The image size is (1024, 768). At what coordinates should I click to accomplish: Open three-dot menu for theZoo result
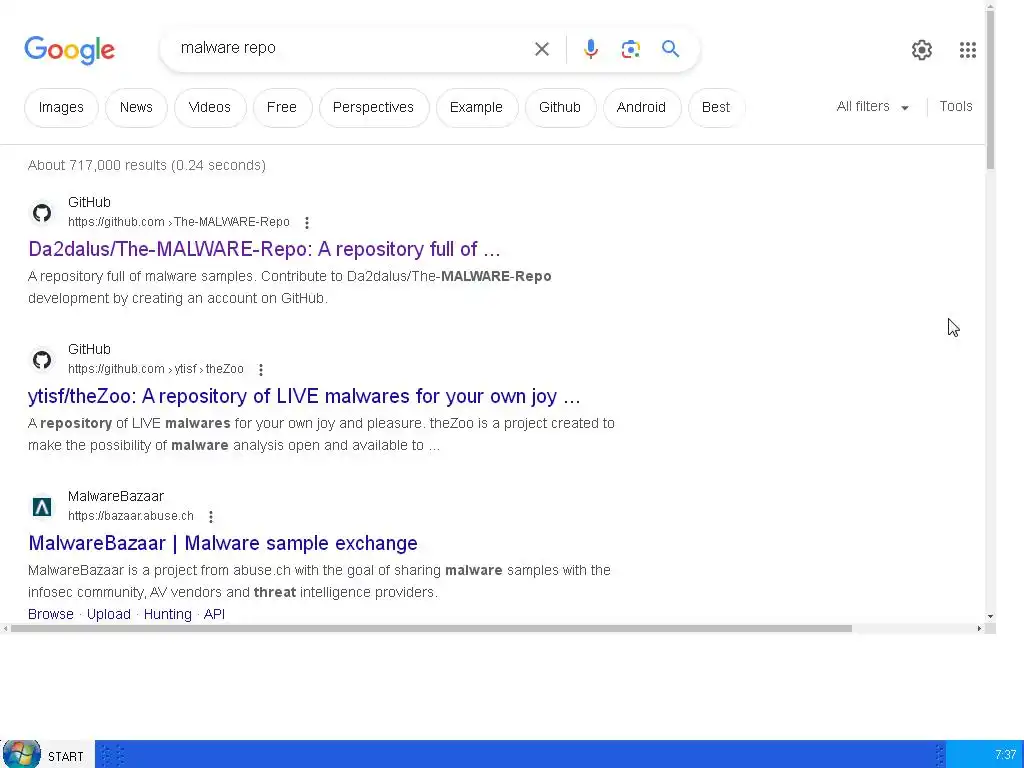(x=261, y=370)
